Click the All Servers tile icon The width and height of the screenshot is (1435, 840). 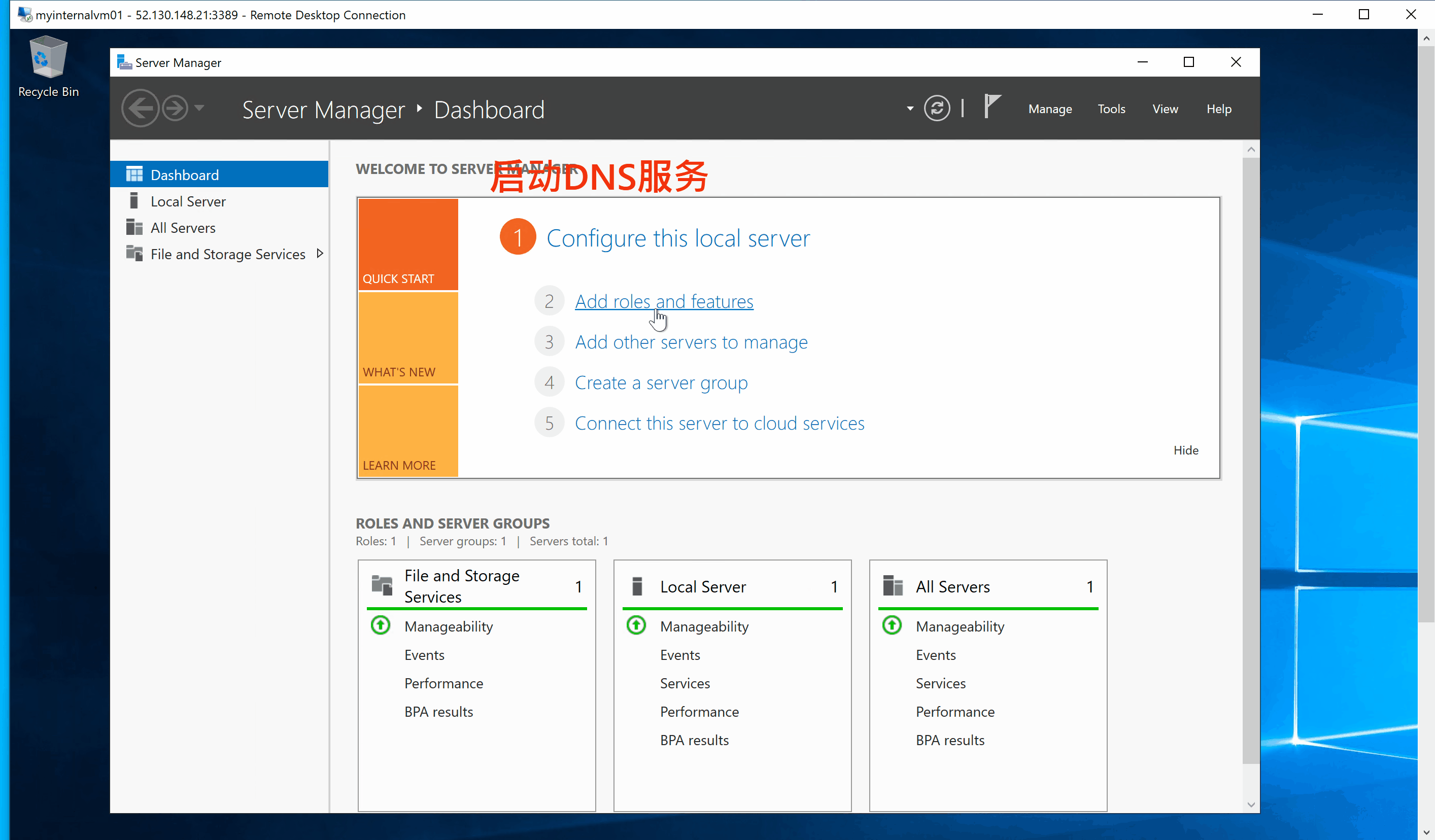[893, 586]
